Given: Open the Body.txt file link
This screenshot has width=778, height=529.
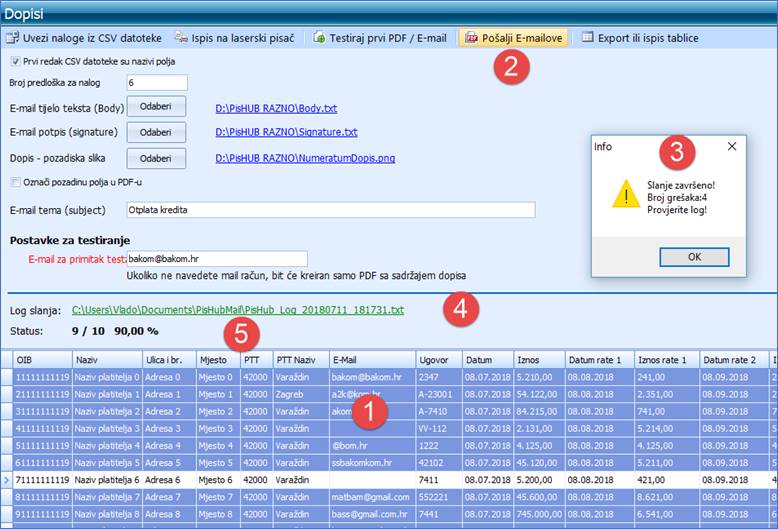Looking at the screenshot, I should (276, 108).
